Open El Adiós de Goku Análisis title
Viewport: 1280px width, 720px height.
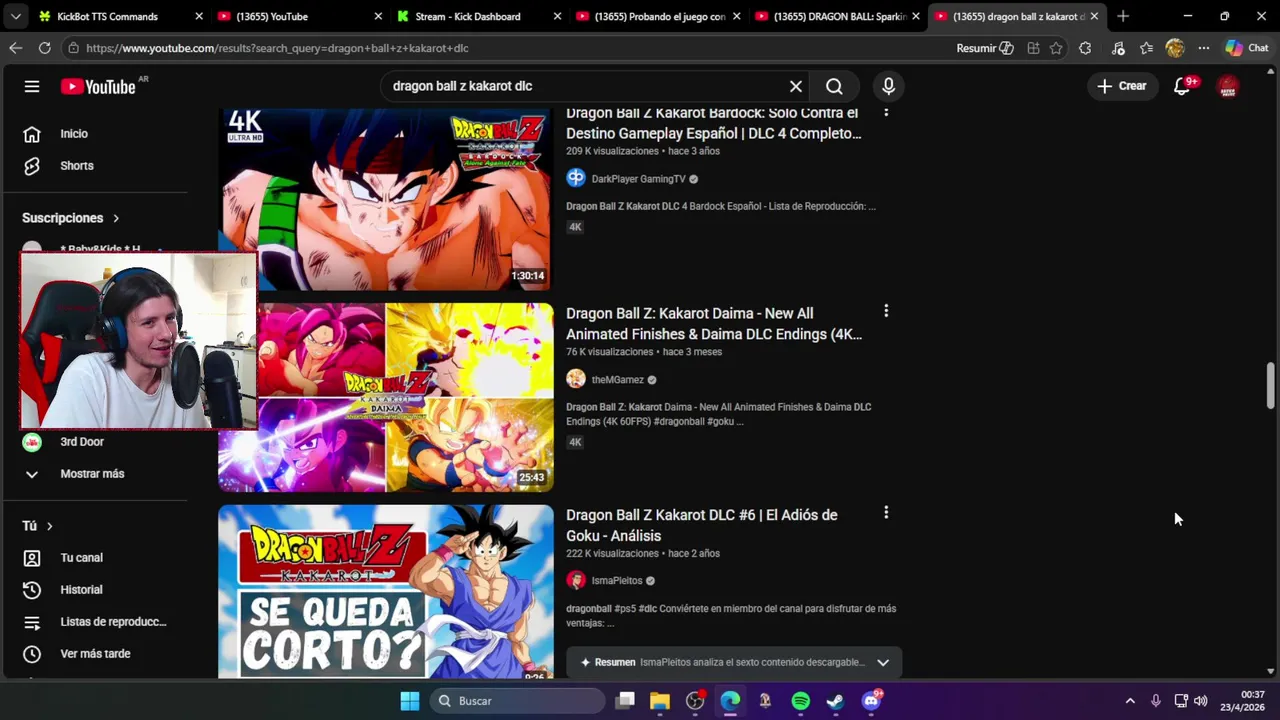[x=702, y=526]
